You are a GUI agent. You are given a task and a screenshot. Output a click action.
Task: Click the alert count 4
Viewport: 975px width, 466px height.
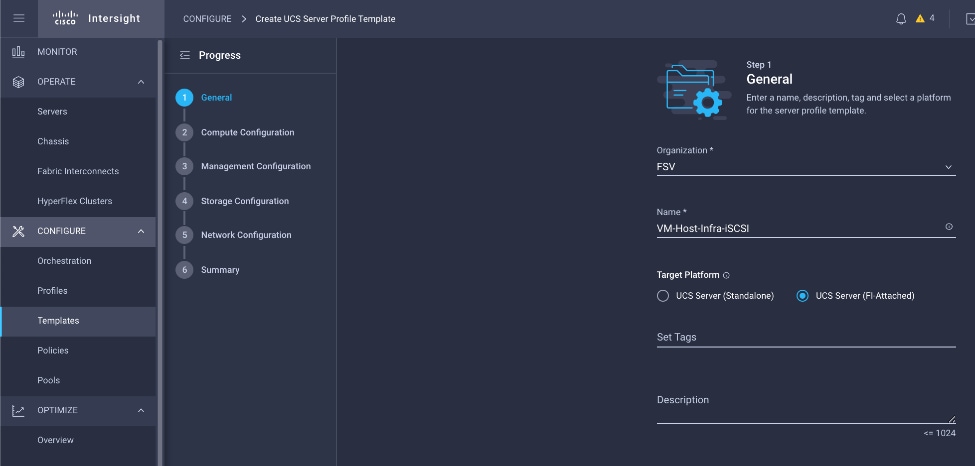coord(931,18)
